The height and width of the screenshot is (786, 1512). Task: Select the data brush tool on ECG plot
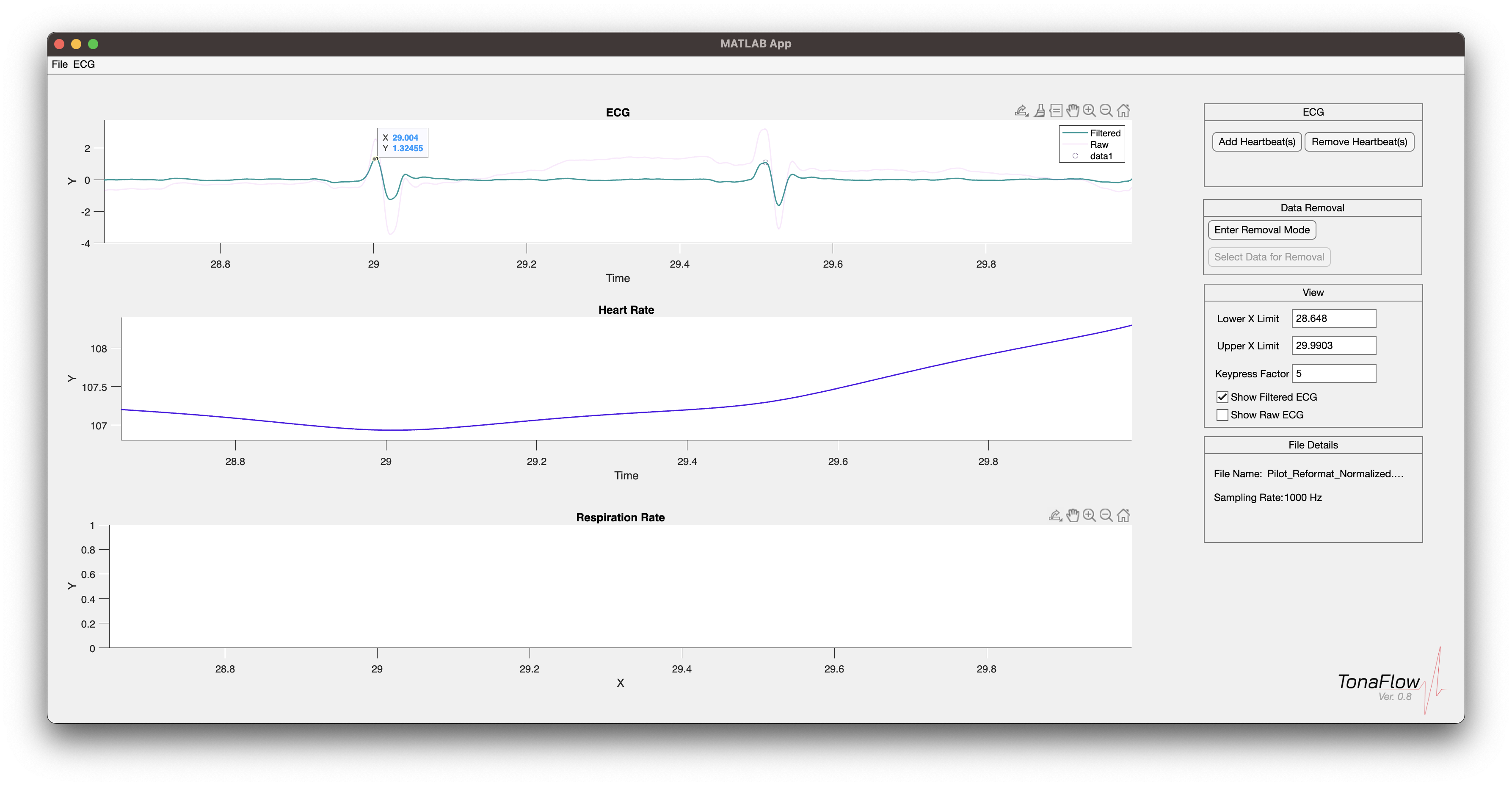point(1039,111)
